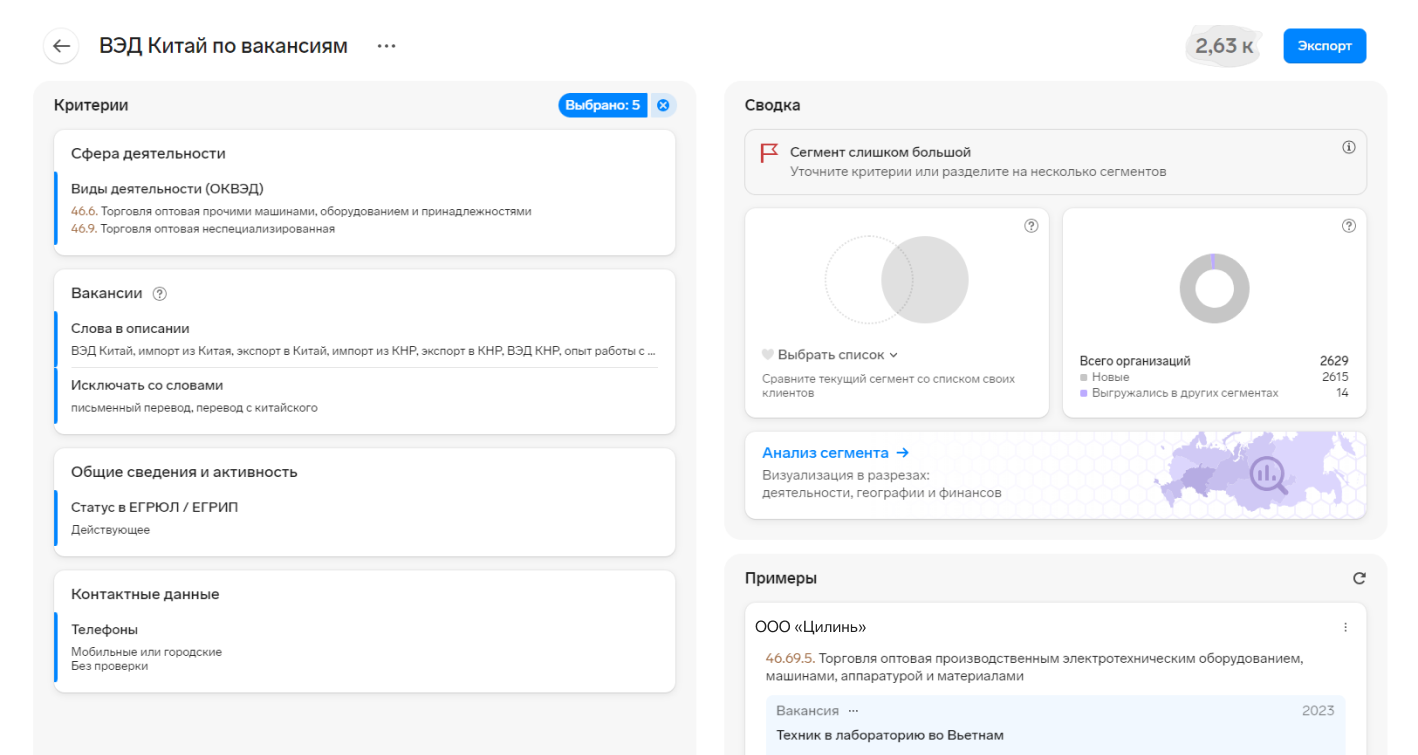Clear selected criteria with the X icon
Screen dimensions: 1418x755
(x=663, y=105)
